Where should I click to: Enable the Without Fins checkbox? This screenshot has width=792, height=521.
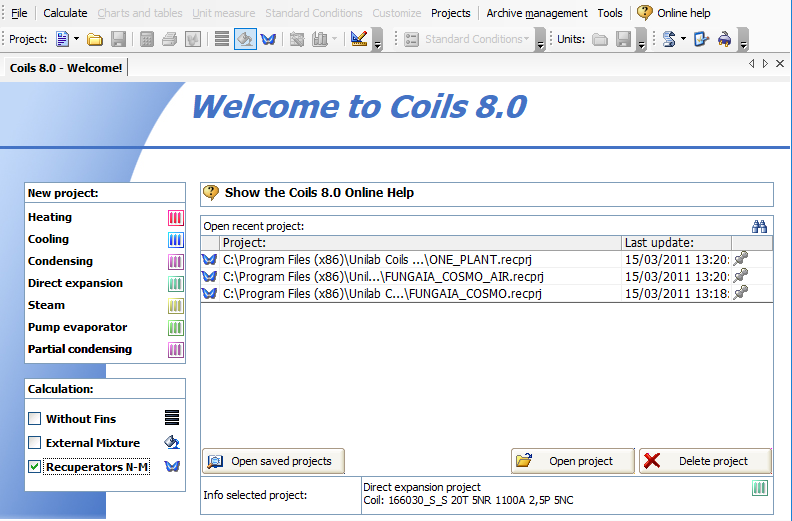34,418
